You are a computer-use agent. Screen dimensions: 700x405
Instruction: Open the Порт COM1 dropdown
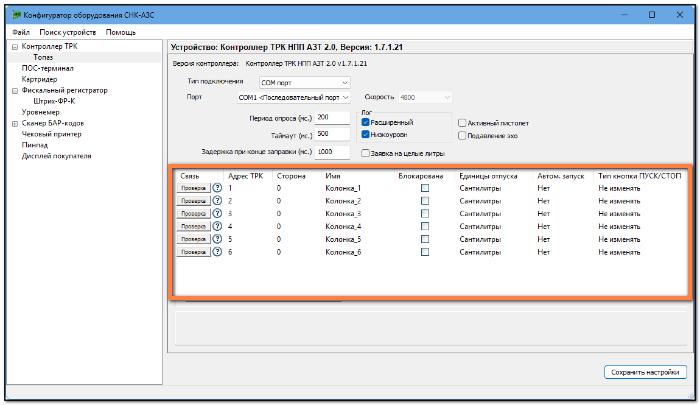click(x=293, y=97)
